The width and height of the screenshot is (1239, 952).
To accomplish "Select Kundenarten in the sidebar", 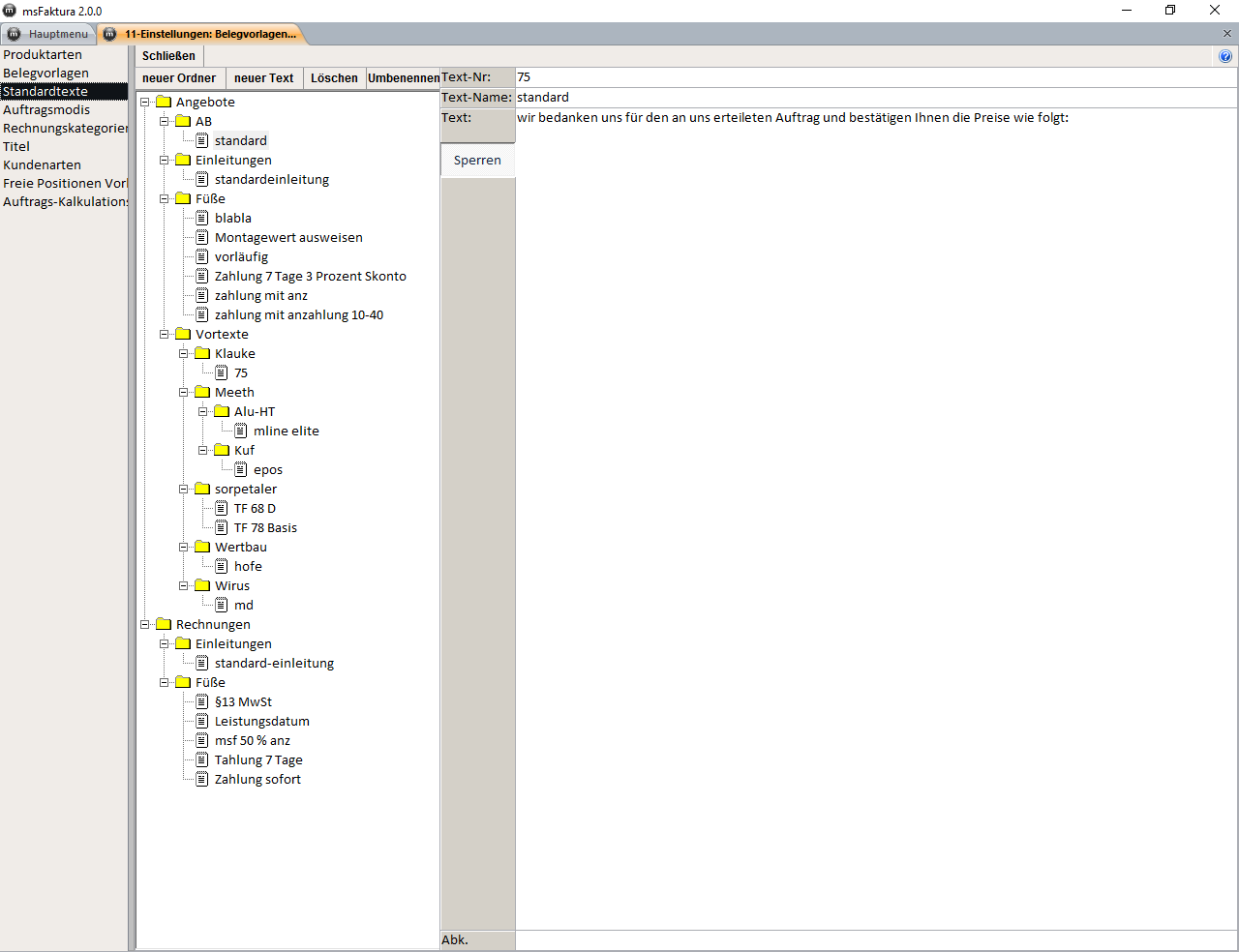I will 42,164.
